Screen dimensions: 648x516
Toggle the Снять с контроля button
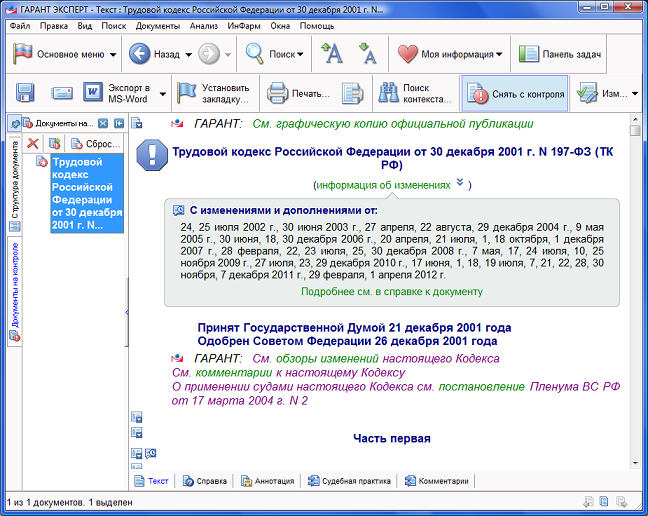515,94
